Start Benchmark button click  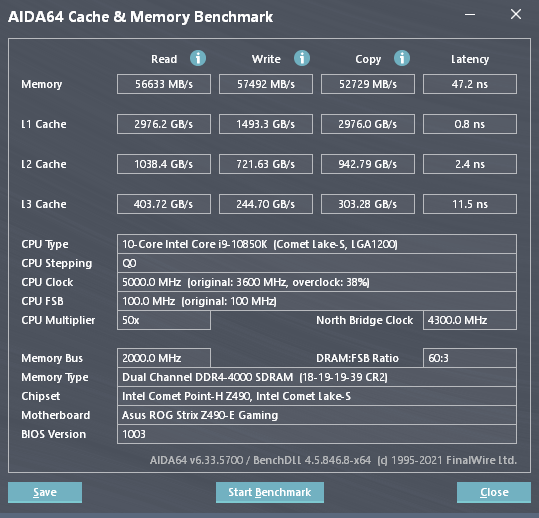tap(270, 492)
